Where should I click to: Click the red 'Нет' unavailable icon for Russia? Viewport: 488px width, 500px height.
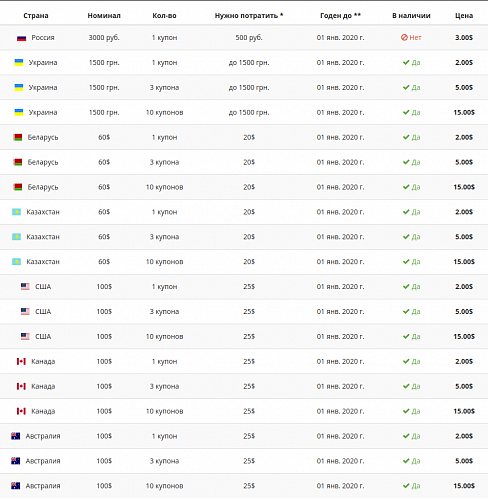pos(404,38)
